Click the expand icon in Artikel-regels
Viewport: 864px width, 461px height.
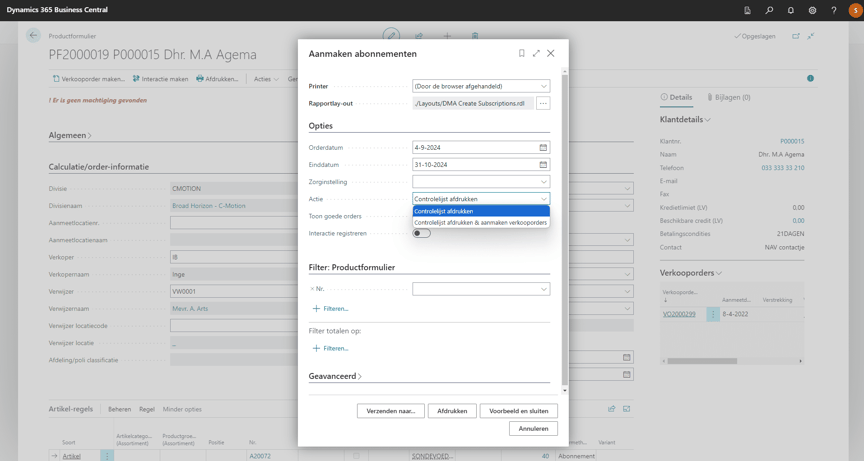click(x=627, y=409)
